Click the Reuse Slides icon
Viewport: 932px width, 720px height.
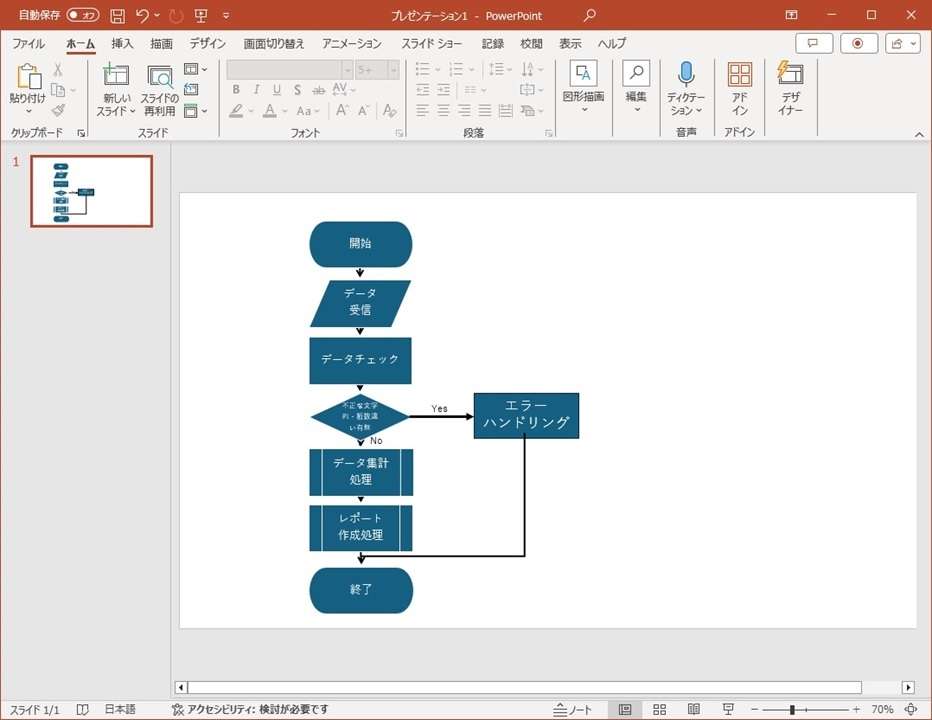[159, 76]
